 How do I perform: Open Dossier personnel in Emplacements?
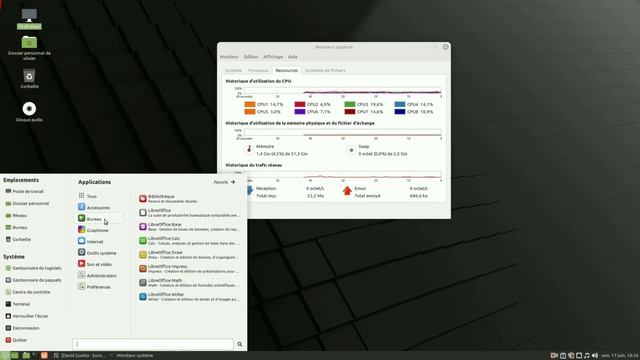click(x=27, y=203)
